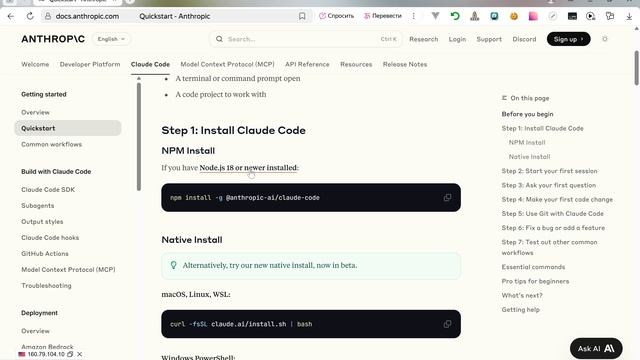Click the Sign up button

click(x=569, y=39)
